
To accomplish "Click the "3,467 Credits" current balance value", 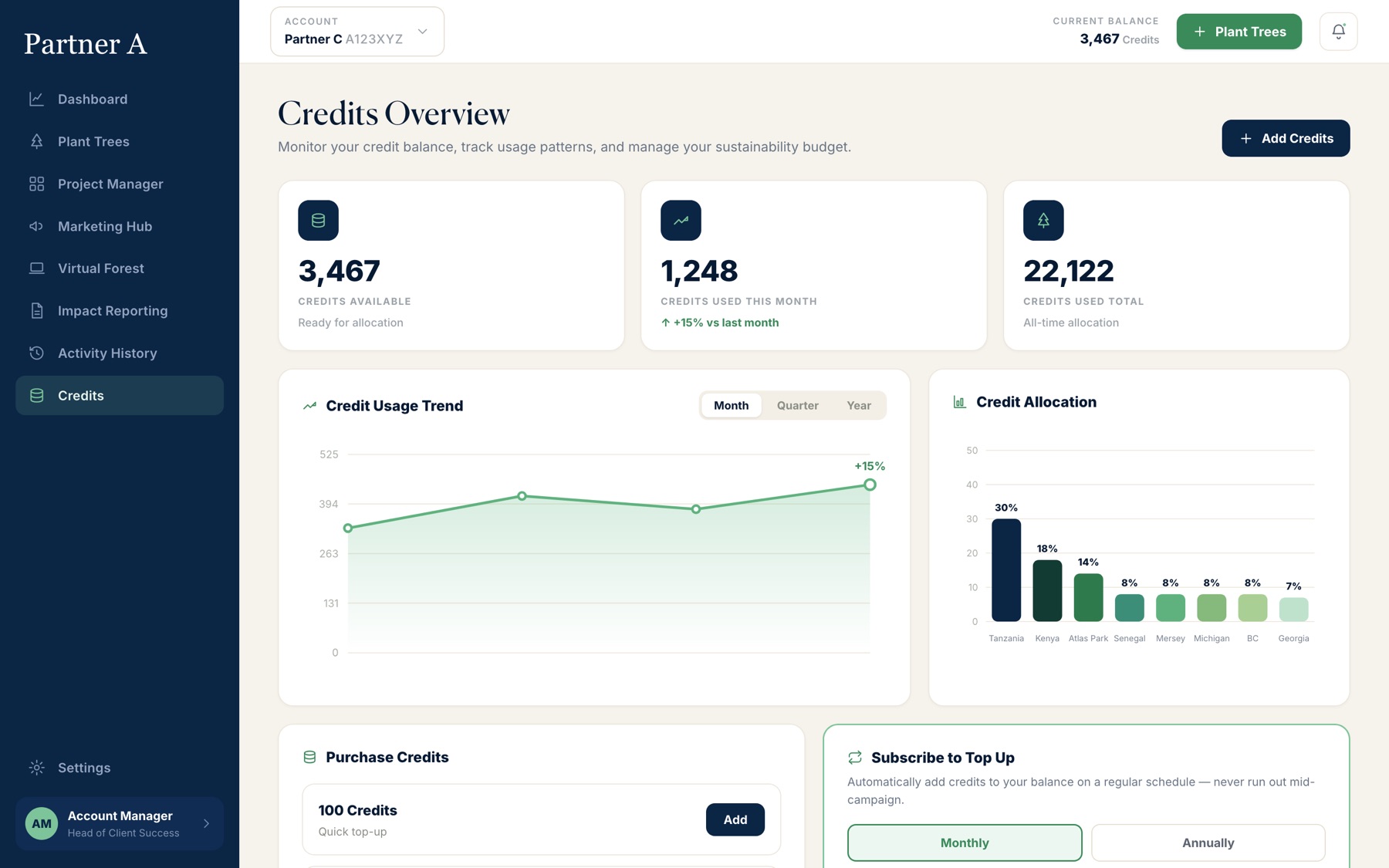I will point(1119,39).
